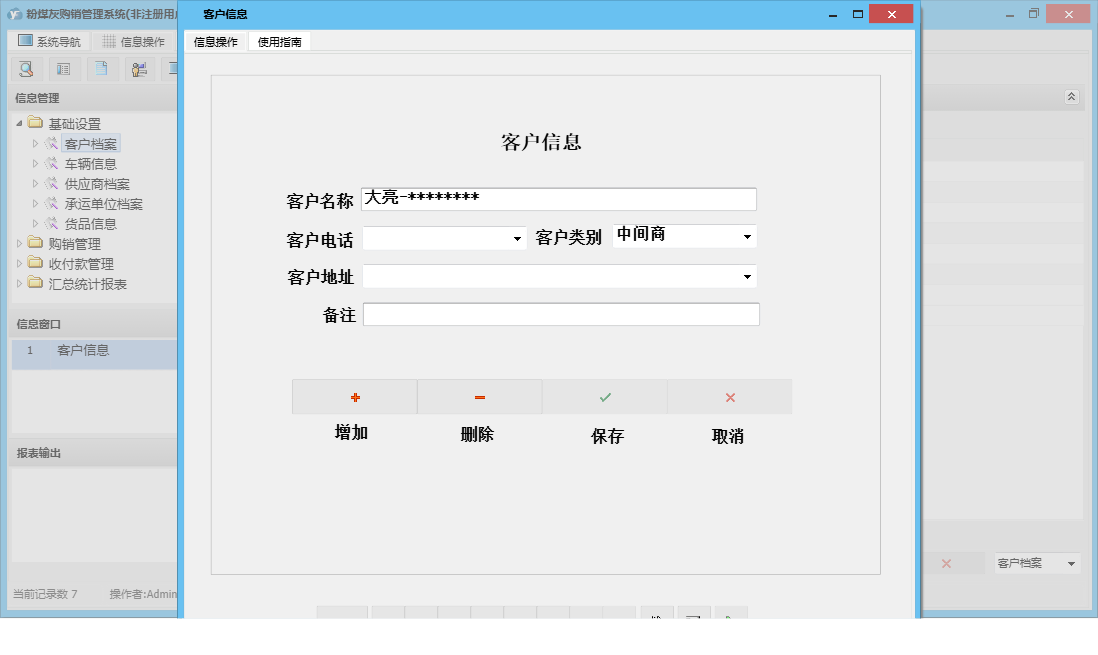Click the green checkmark 保存 icon
The width and height of the screenshot is (1098, 655).
tap(604, 396)
